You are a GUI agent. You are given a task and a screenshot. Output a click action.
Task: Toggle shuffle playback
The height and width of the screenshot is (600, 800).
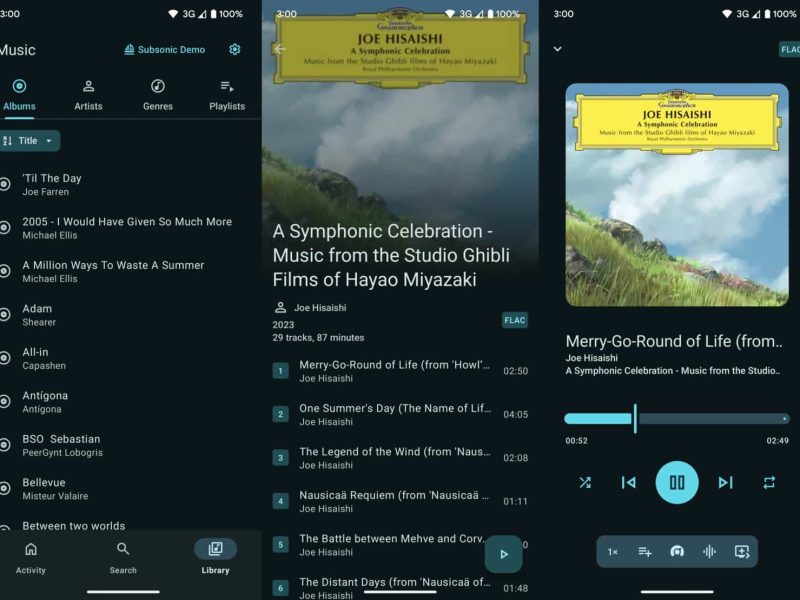[585, 482]
